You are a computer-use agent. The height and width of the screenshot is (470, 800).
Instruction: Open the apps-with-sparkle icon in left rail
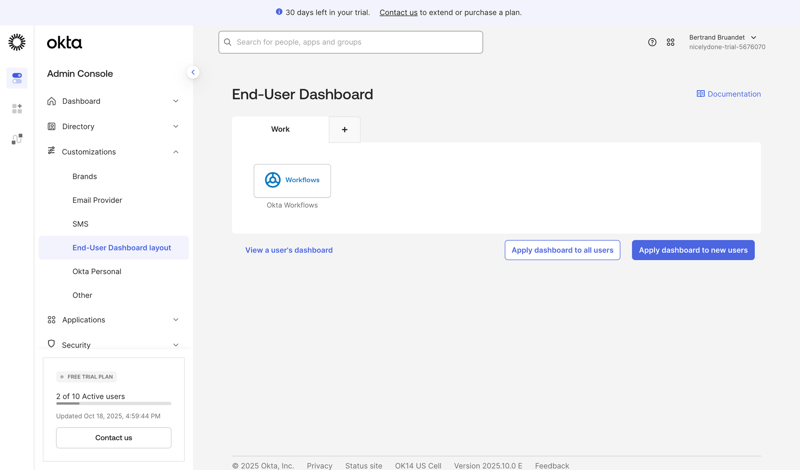[17, 109]
